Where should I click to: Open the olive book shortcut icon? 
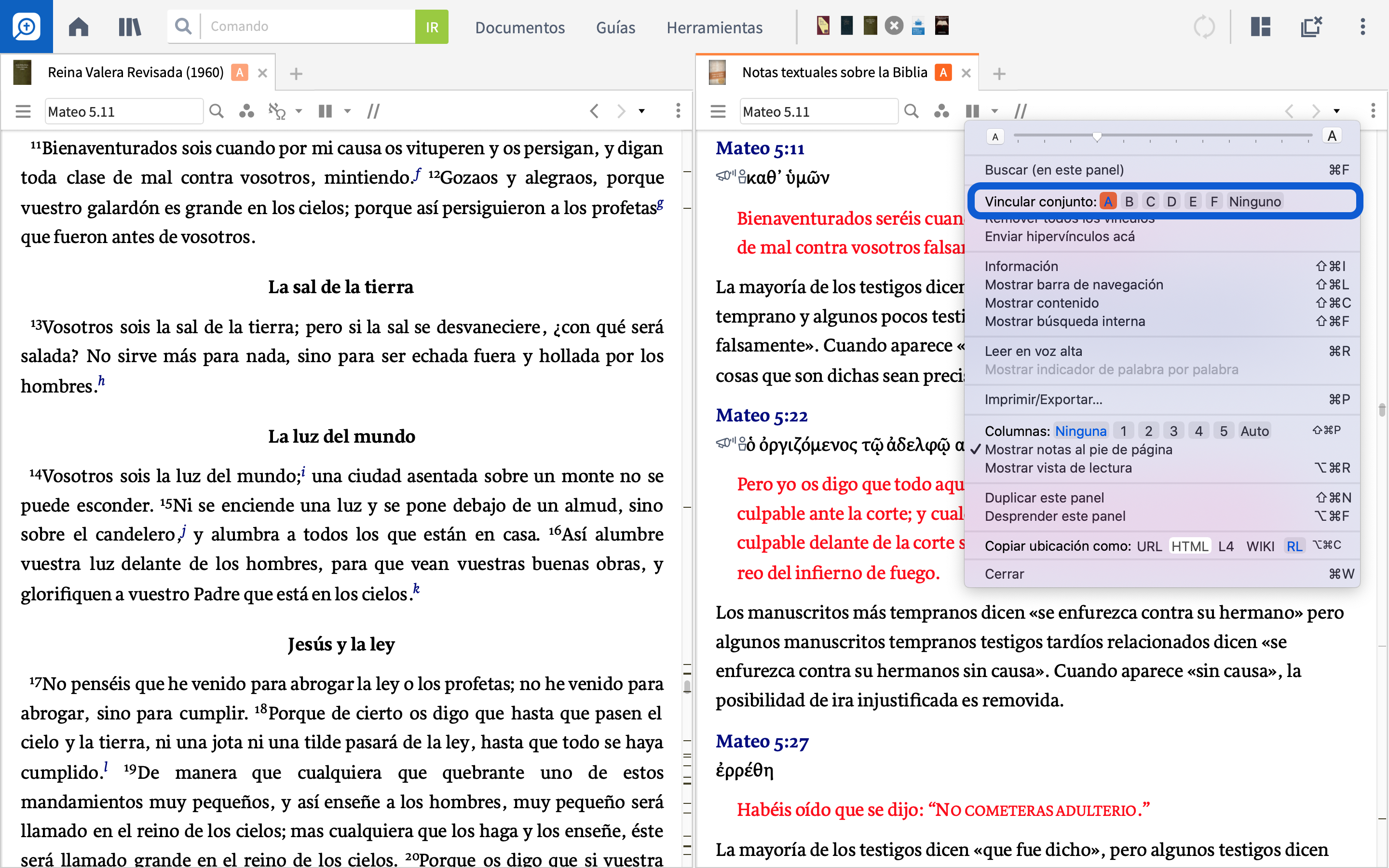(x=870, y=26)
